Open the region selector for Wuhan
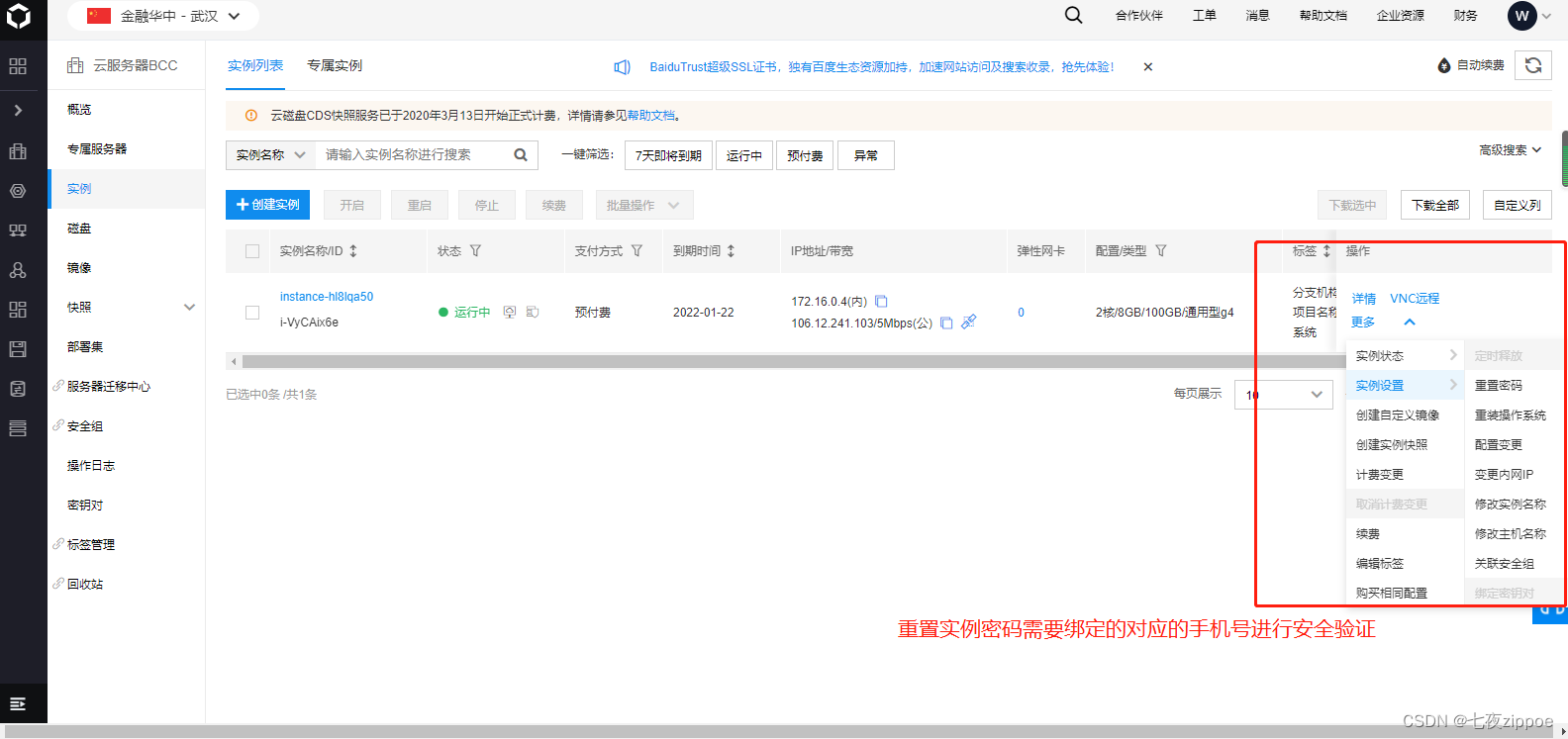Screen dimensions: 1568x739 (x=163, y=16)
